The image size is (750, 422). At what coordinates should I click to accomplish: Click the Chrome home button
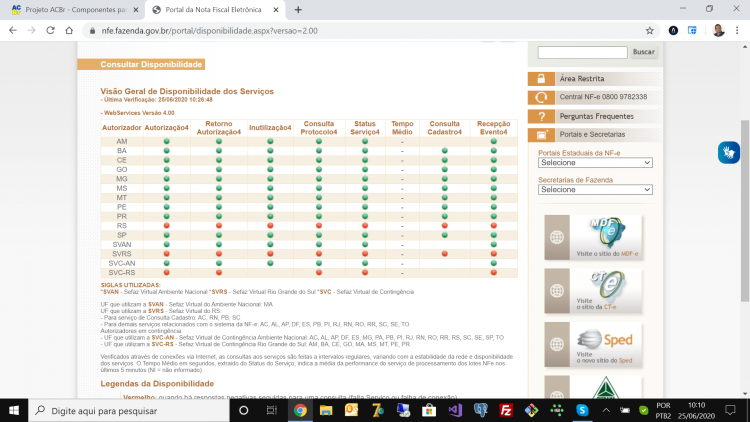(69, 31)
